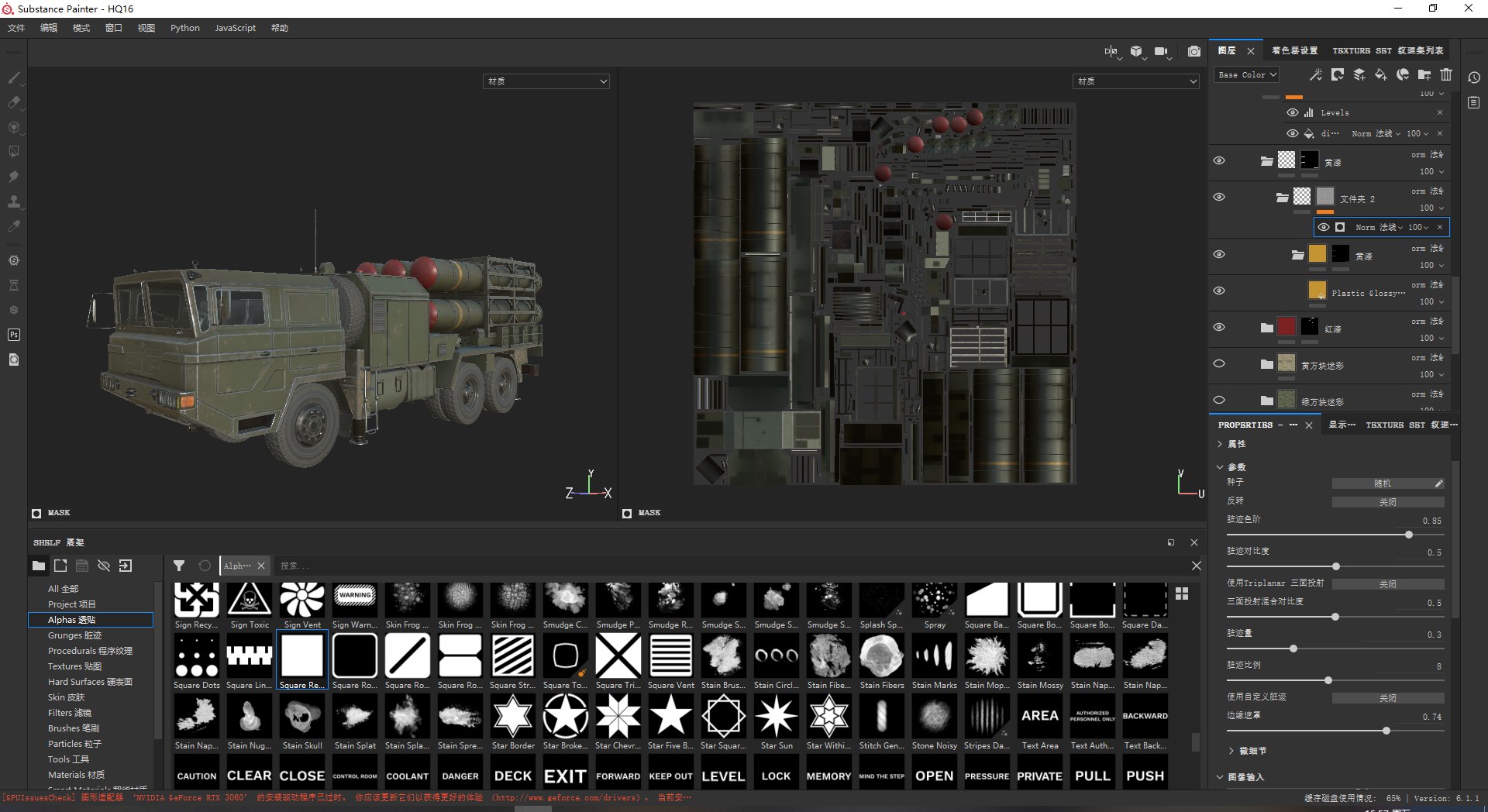Hide the 红漆 layer folder

point(1219,327)
